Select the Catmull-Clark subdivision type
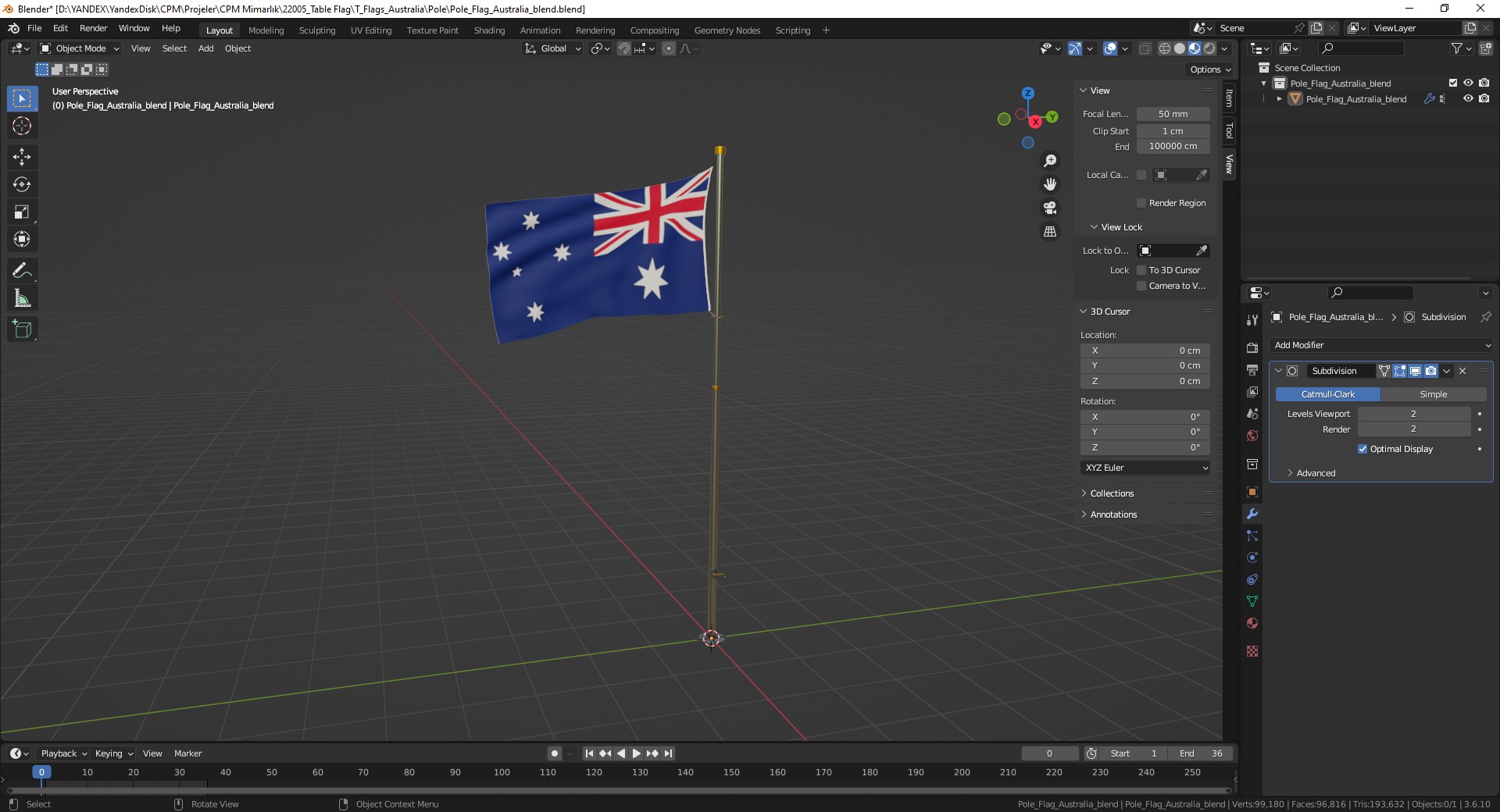This screenshot has width=1500, height=812. click(x=1327, y=394)
